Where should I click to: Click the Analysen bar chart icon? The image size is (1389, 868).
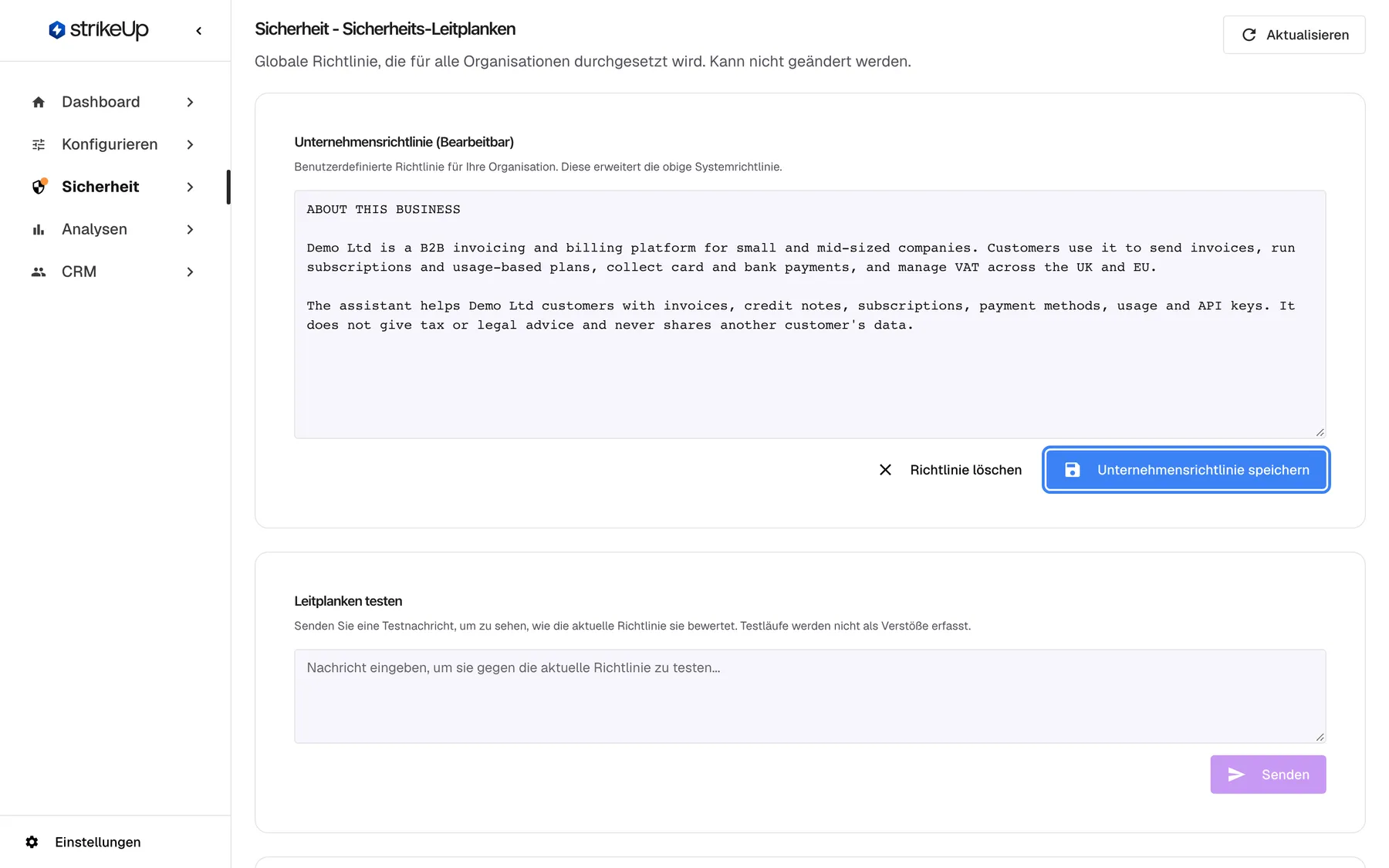tap(39, 229)
